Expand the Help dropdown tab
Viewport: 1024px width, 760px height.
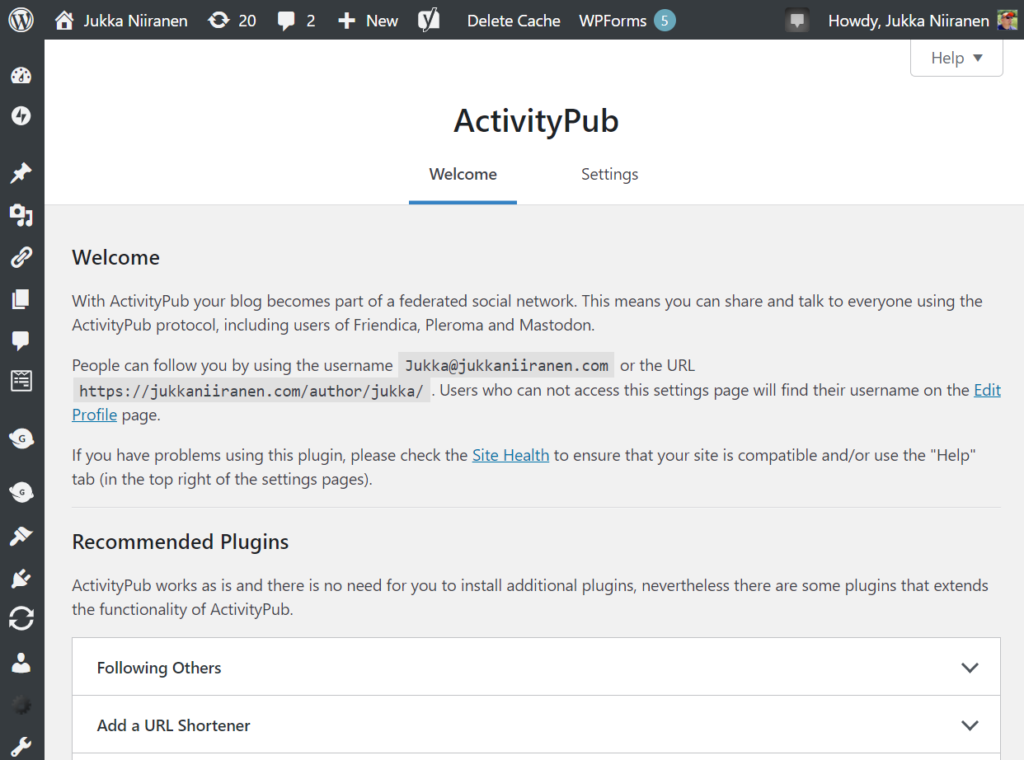[956, 58]
